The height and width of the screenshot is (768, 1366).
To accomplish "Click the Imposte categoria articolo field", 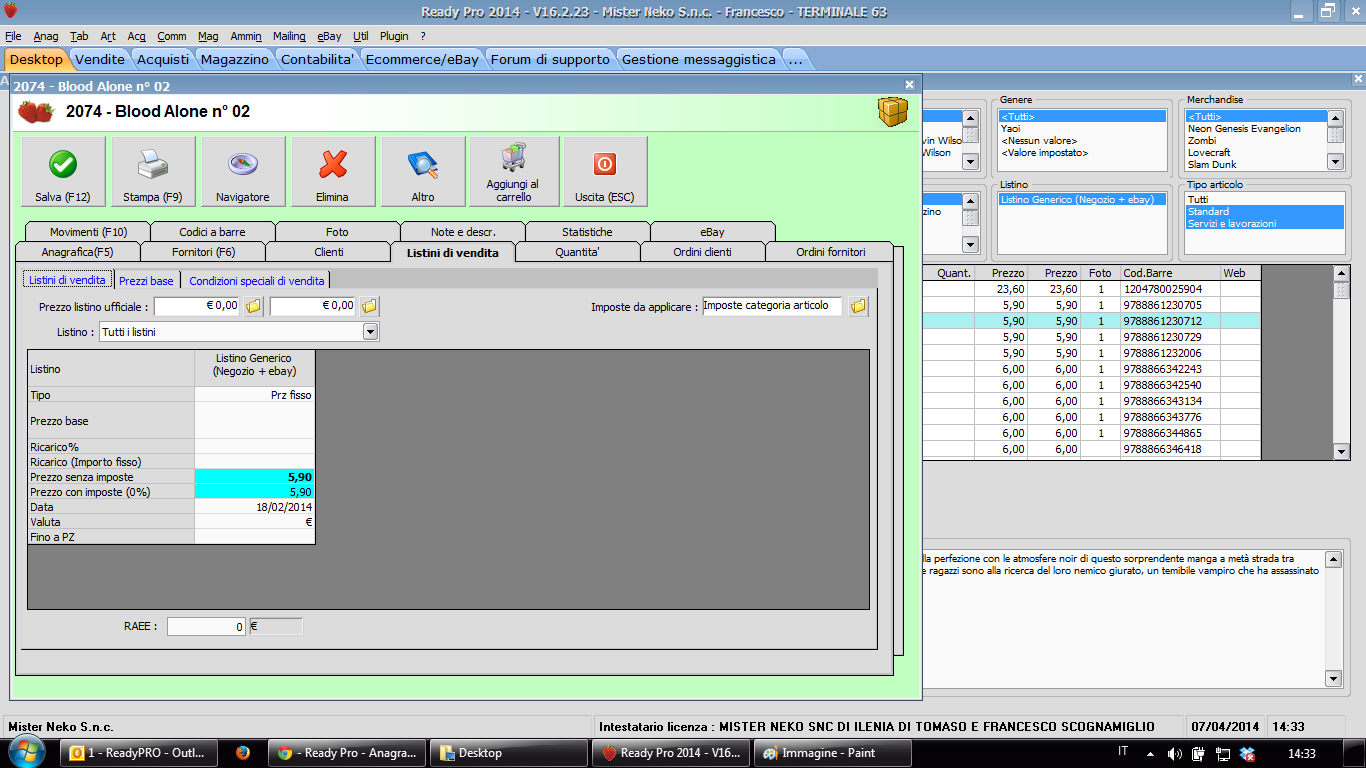I will click(772, 306).
